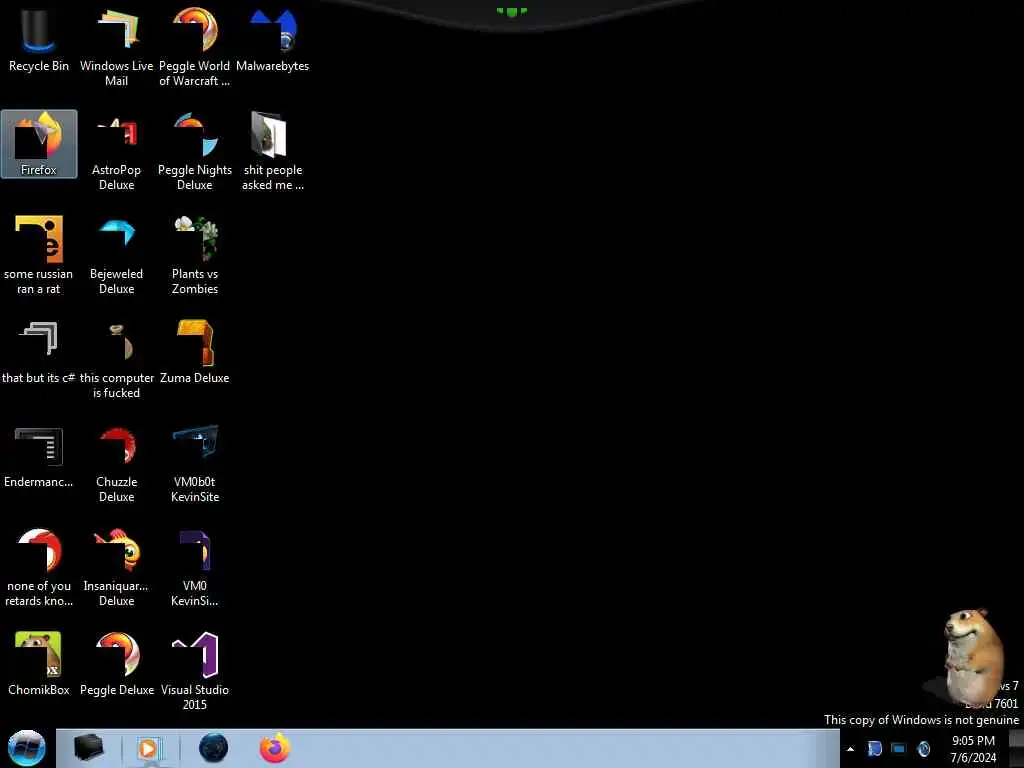
Task: Select the VM0 KevinSi... desktop icon
Action: point(195,568)
